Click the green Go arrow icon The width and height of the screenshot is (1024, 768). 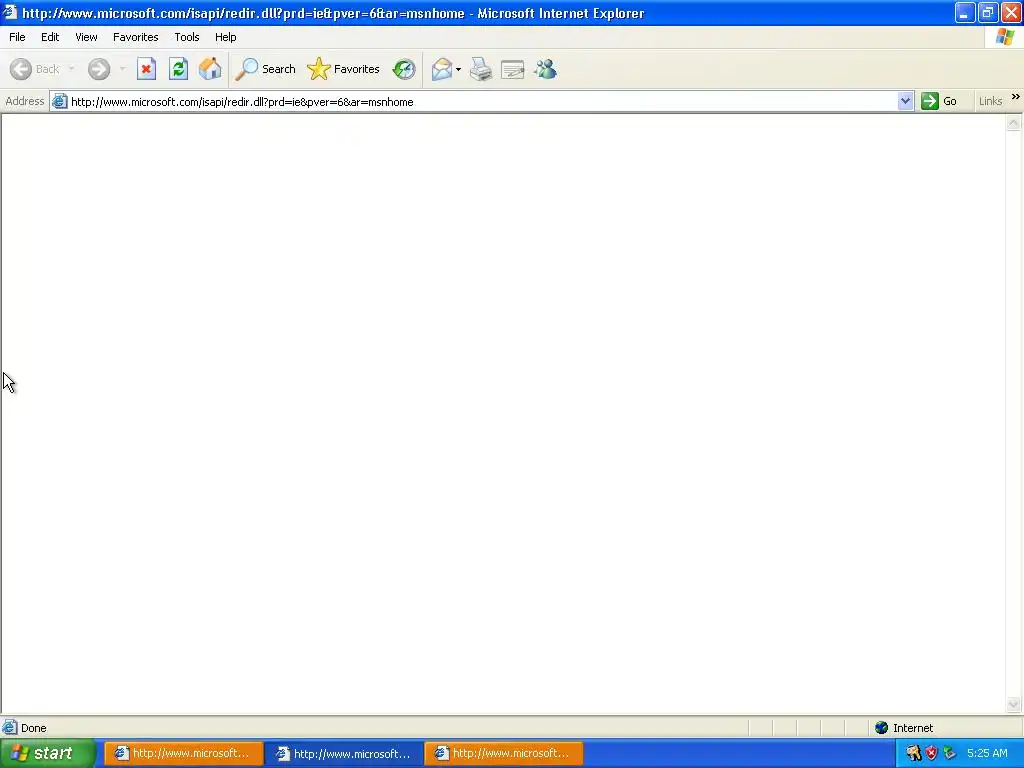(929, 101)
